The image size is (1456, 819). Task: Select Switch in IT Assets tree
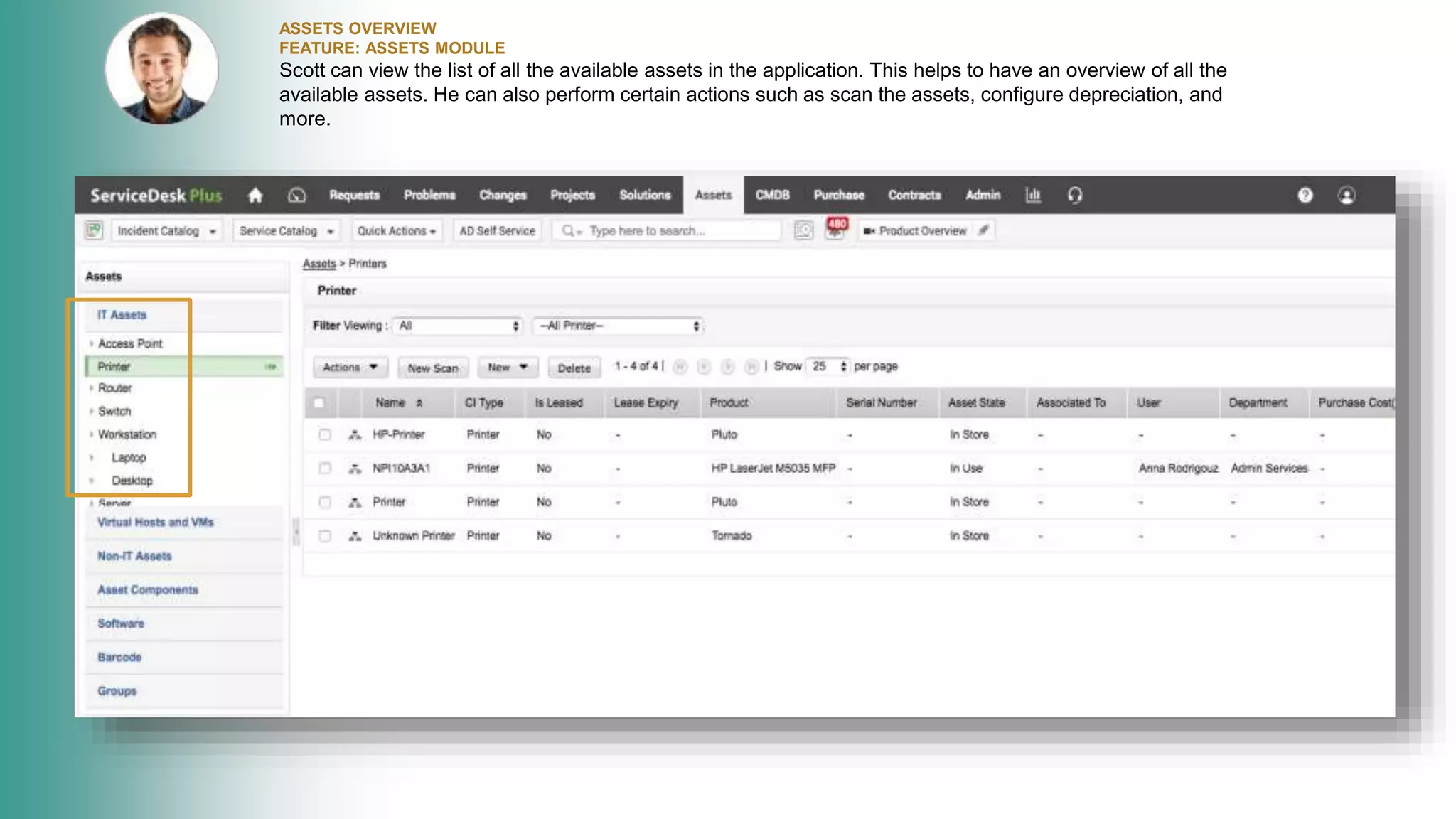114,412
